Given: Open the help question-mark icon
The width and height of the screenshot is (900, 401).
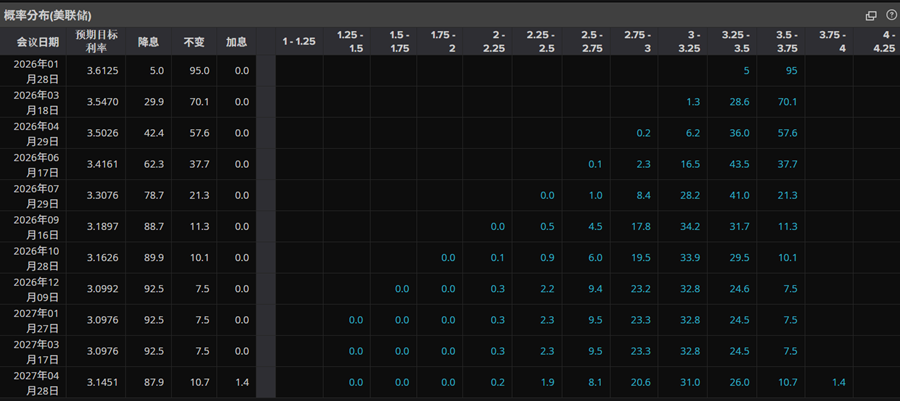Looking at the screenshot, I should coord(891,15).
